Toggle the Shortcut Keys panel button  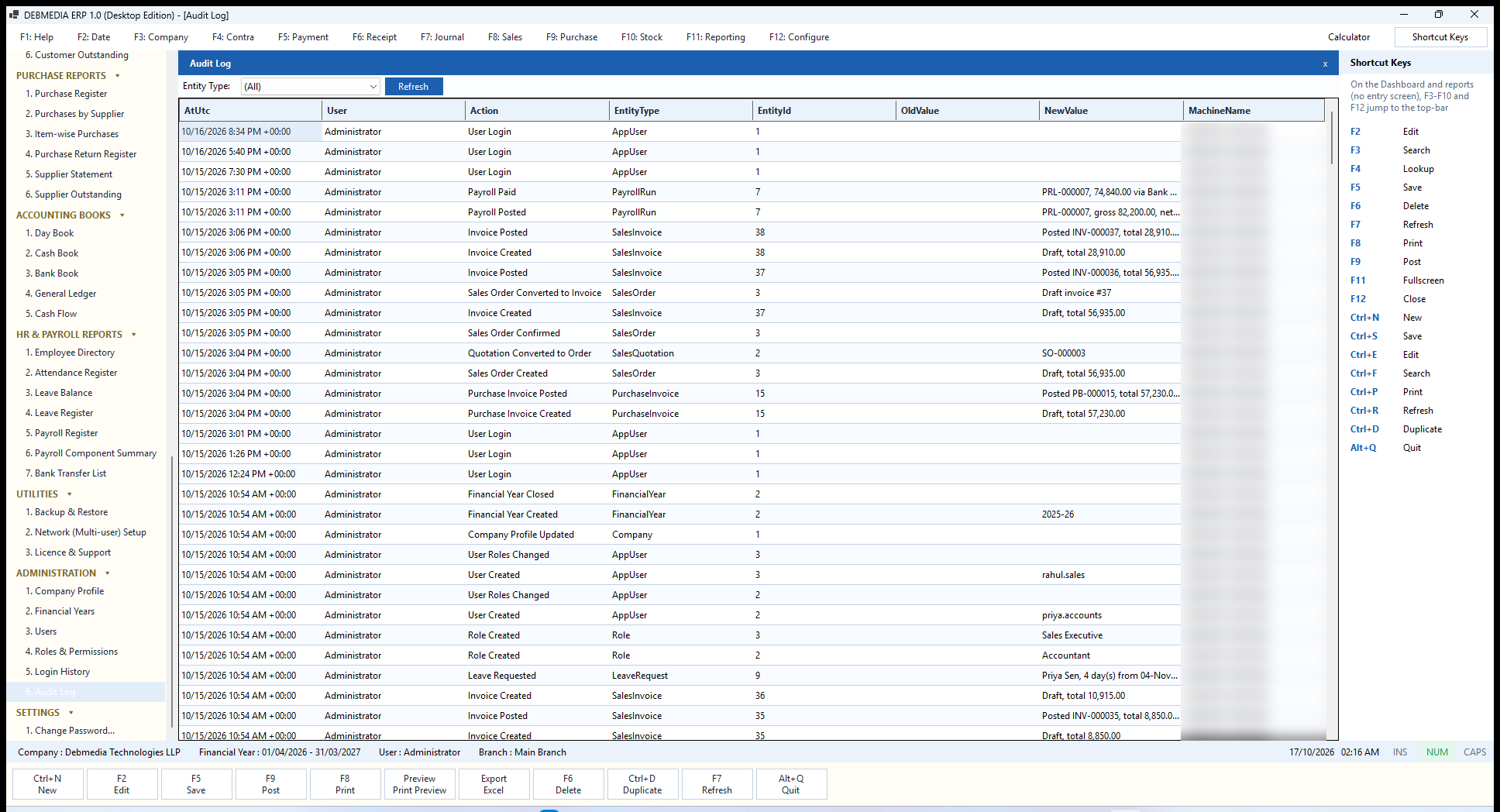pos(1440,37)
